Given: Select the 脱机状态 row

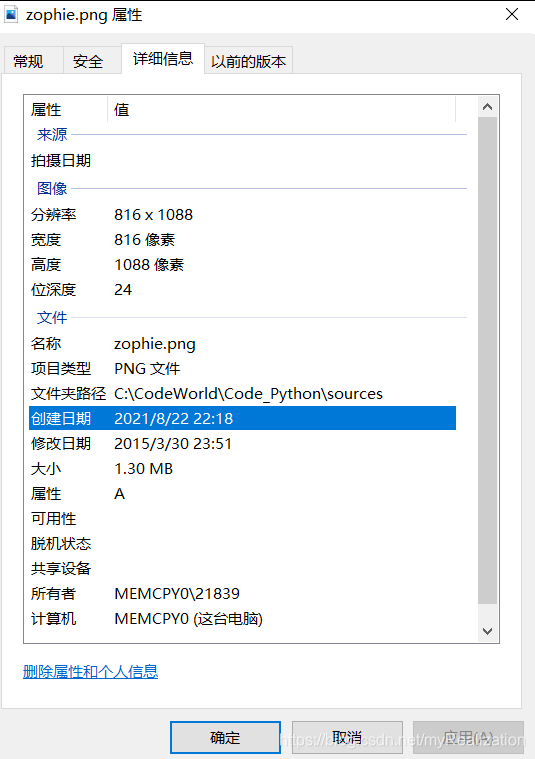Looking at the screenshot, I should click(243, 544).
